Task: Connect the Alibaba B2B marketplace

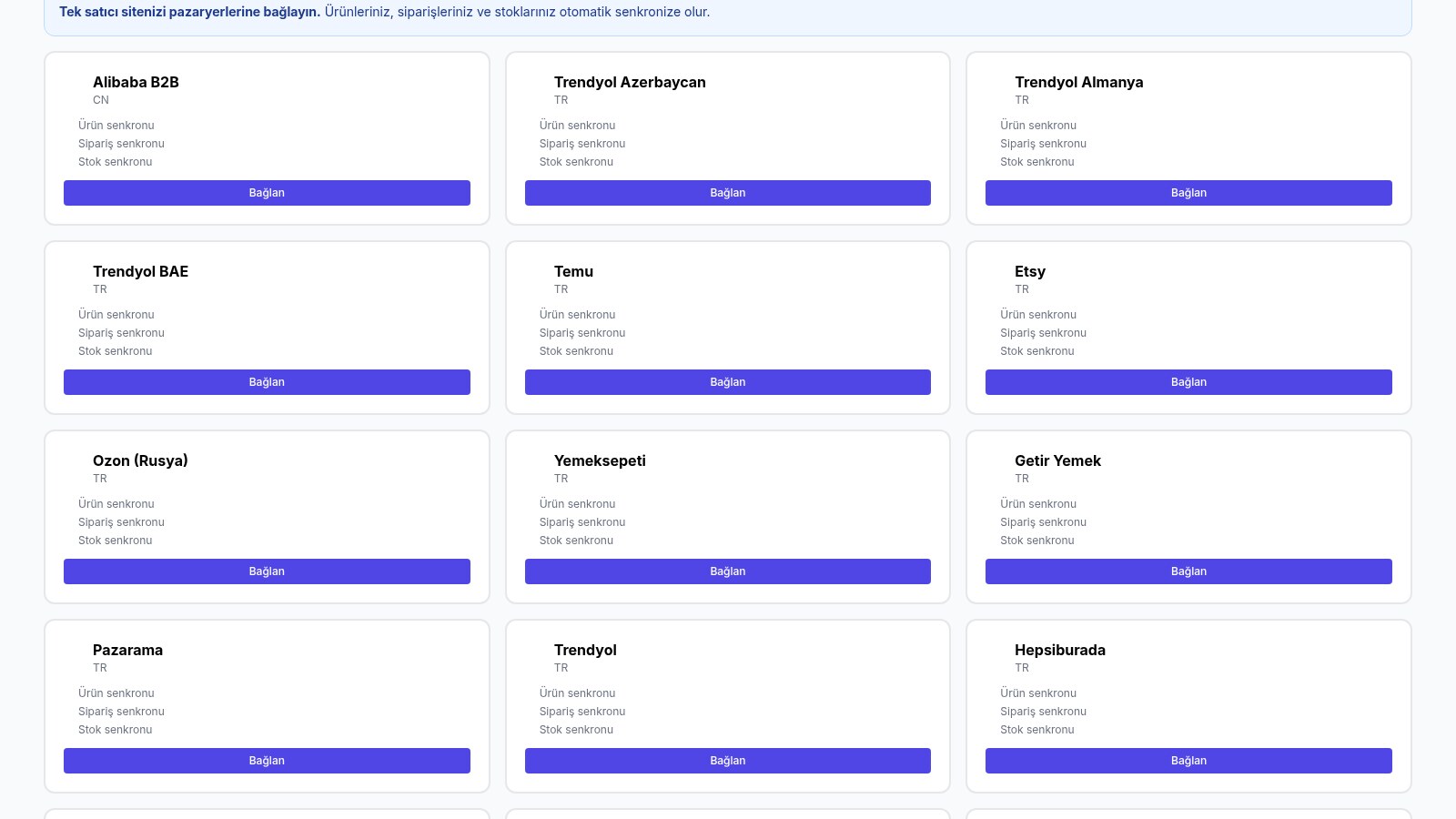Action: (267, 193)
